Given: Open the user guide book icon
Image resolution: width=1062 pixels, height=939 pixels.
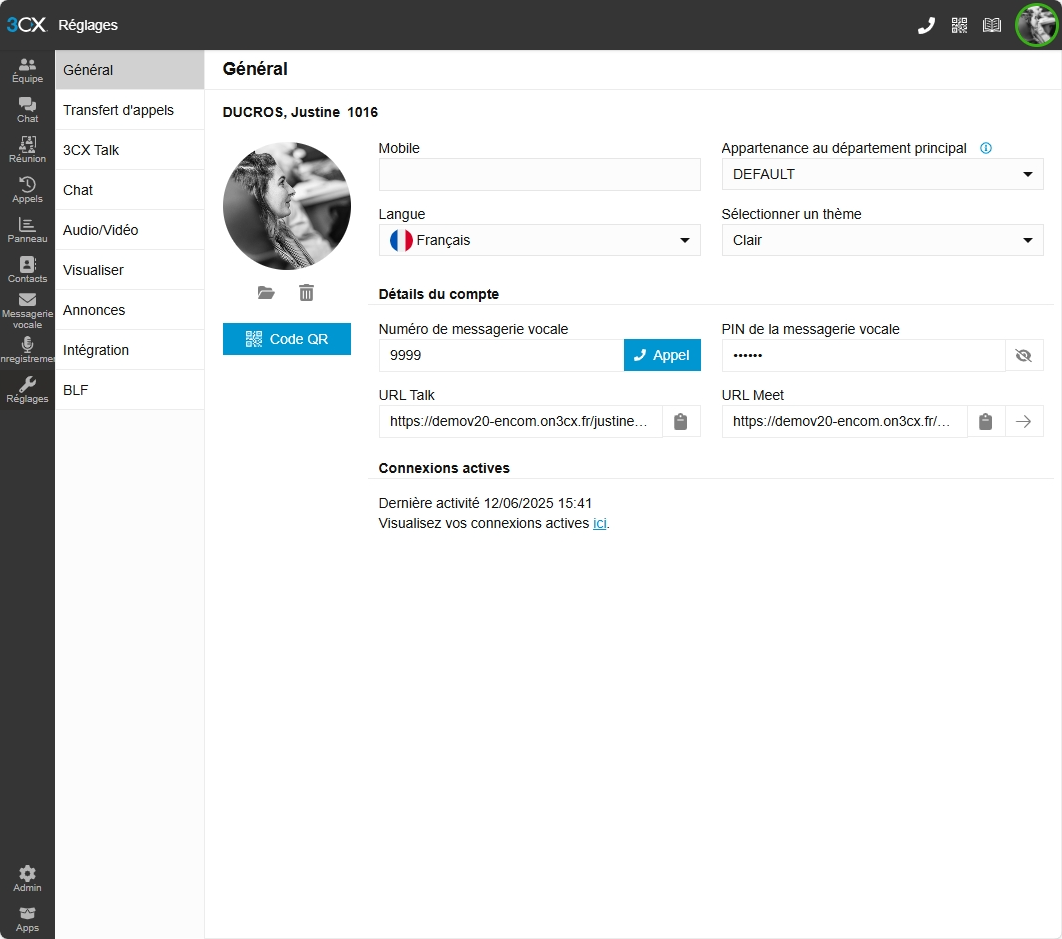Looking at the screenshot, I should click(992, 26).
